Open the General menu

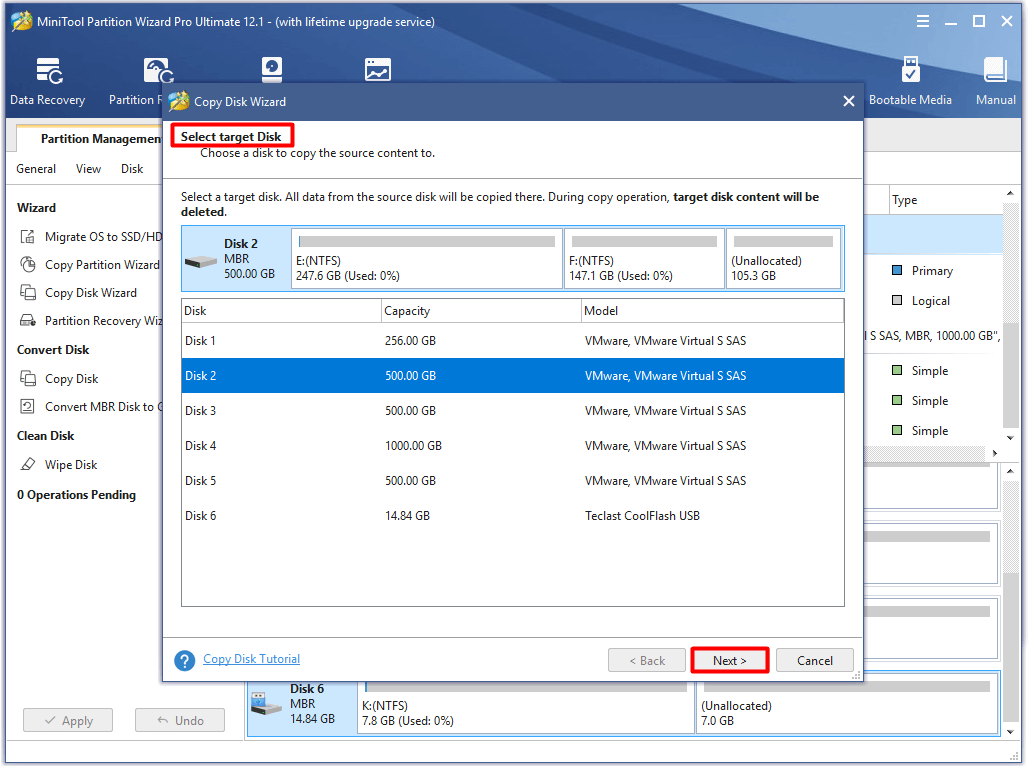36,169
